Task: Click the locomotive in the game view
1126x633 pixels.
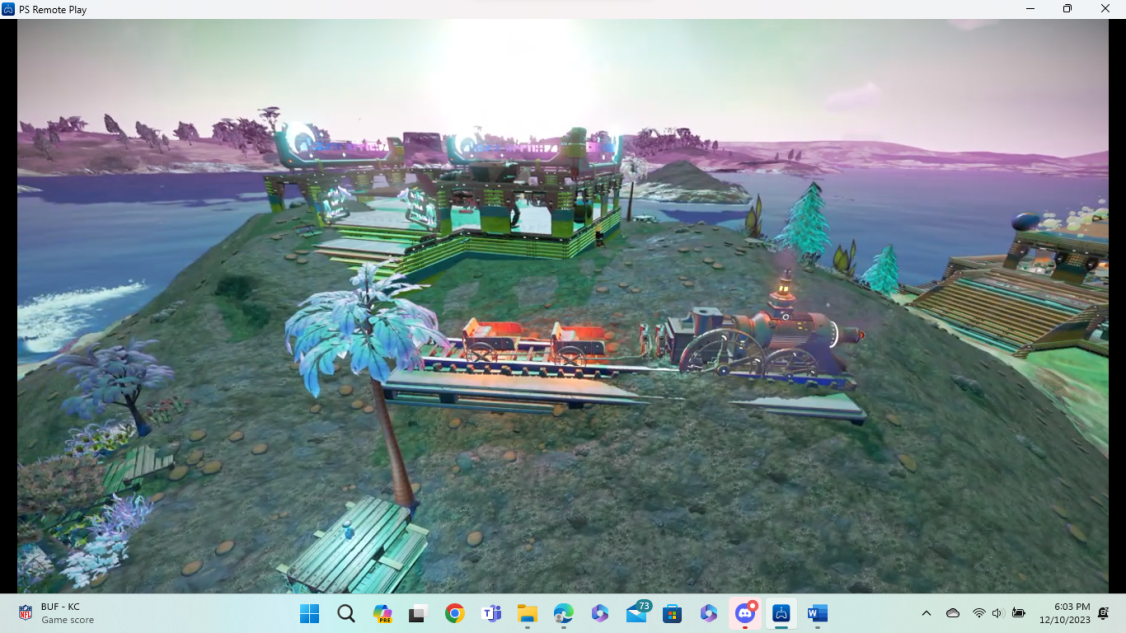Action: point(760,345)
